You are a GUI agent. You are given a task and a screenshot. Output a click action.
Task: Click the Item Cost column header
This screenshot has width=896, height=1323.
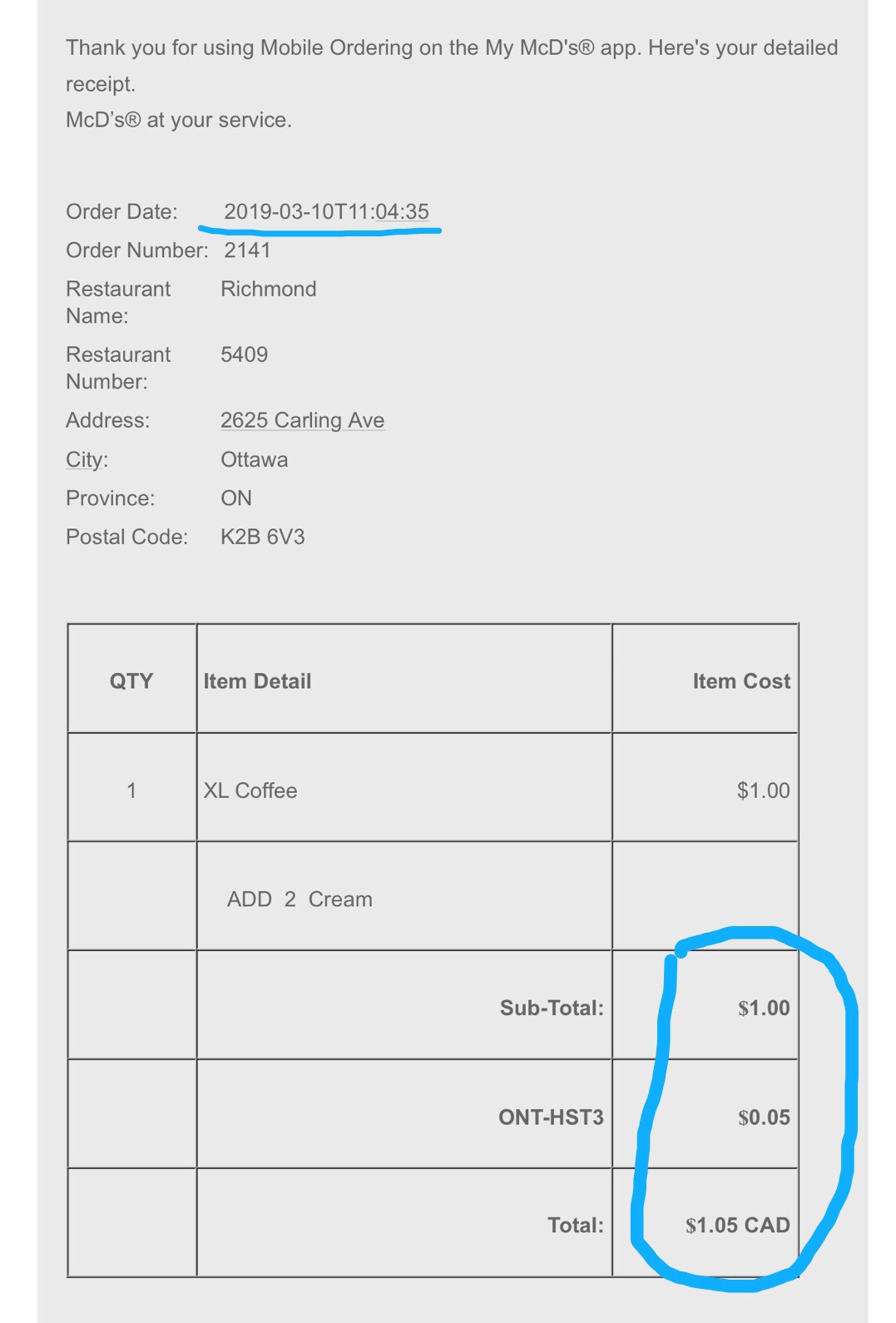point(741,681)
